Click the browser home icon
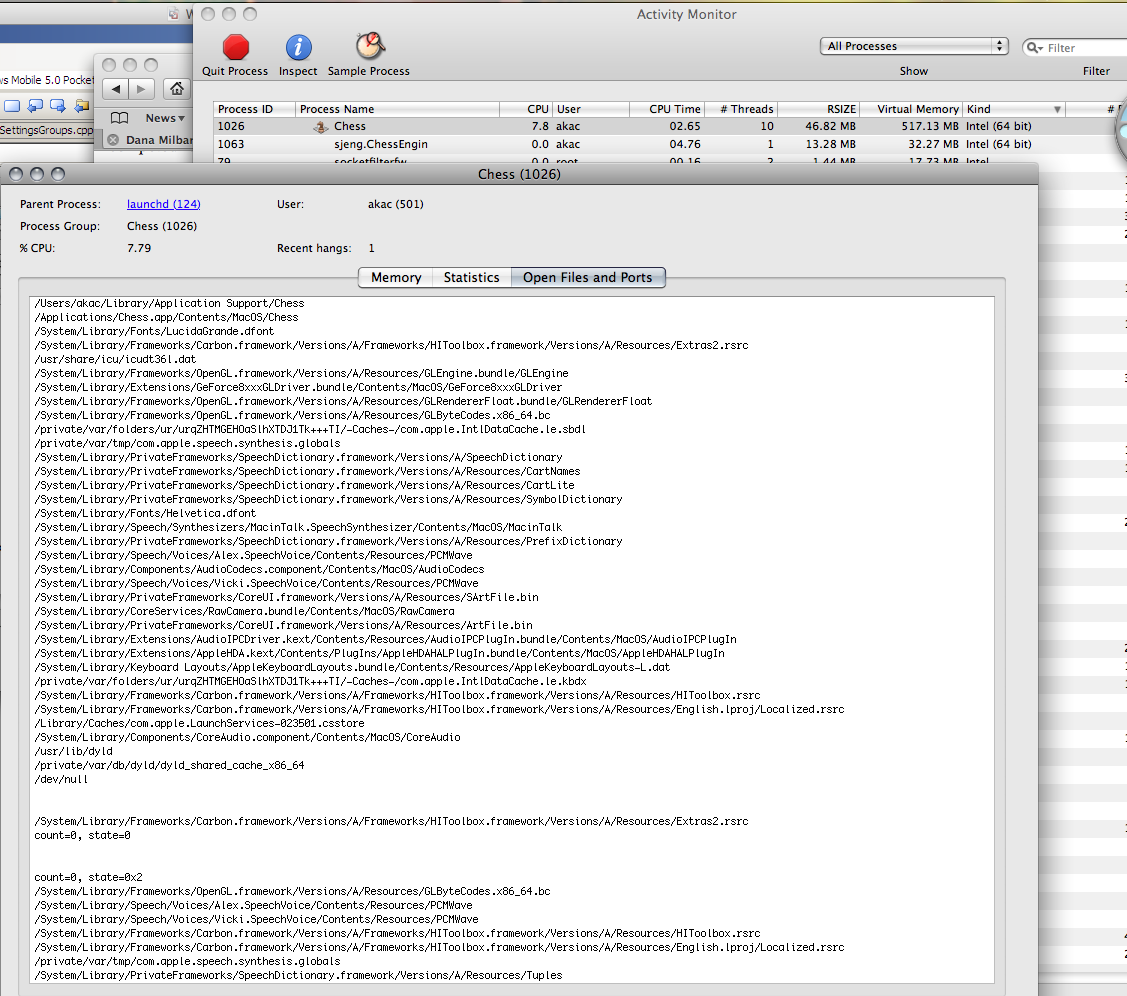This screenshot has height=996, width=1127. [177, 89]
